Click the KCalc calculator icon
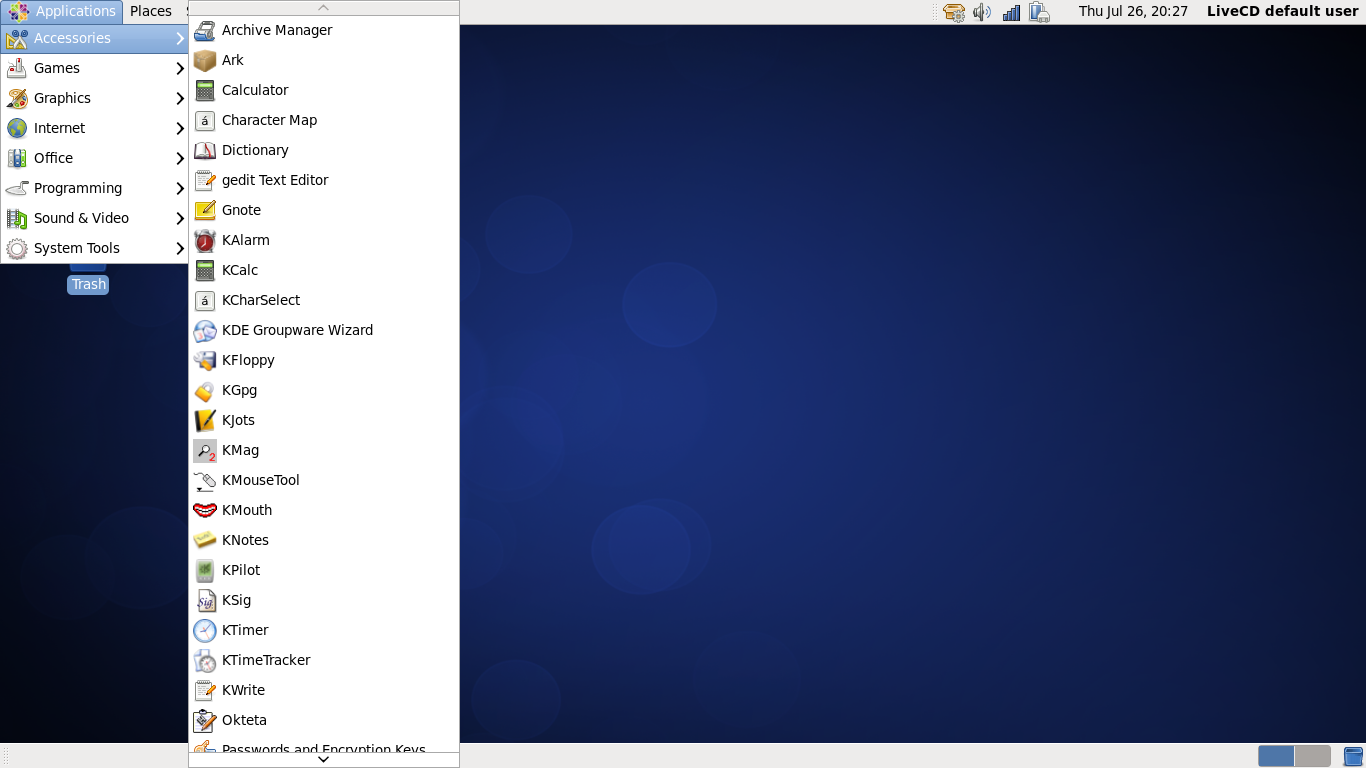Screen dimensions: 1366x768 click(205, 270)
